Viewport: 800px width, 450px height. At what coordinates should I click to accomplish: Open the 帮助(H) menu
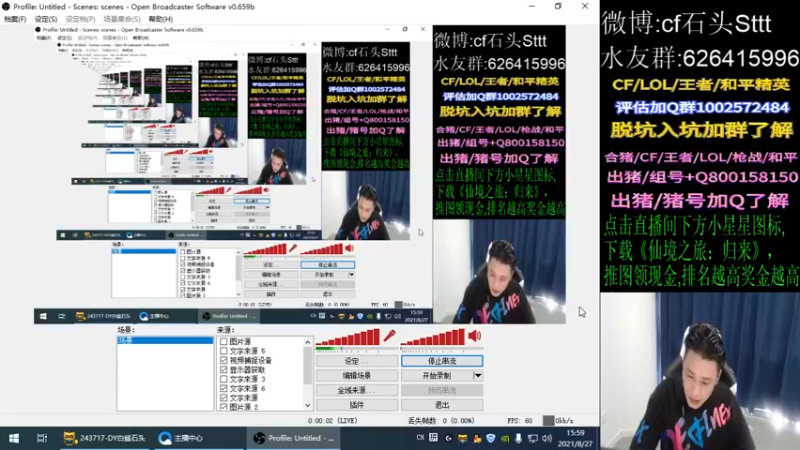[161, 19]
